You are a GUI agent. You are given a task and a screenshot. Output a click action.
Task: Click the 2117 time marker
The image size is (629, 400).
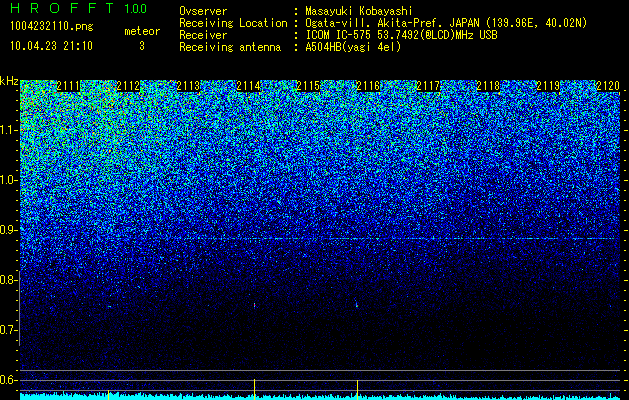428,86
